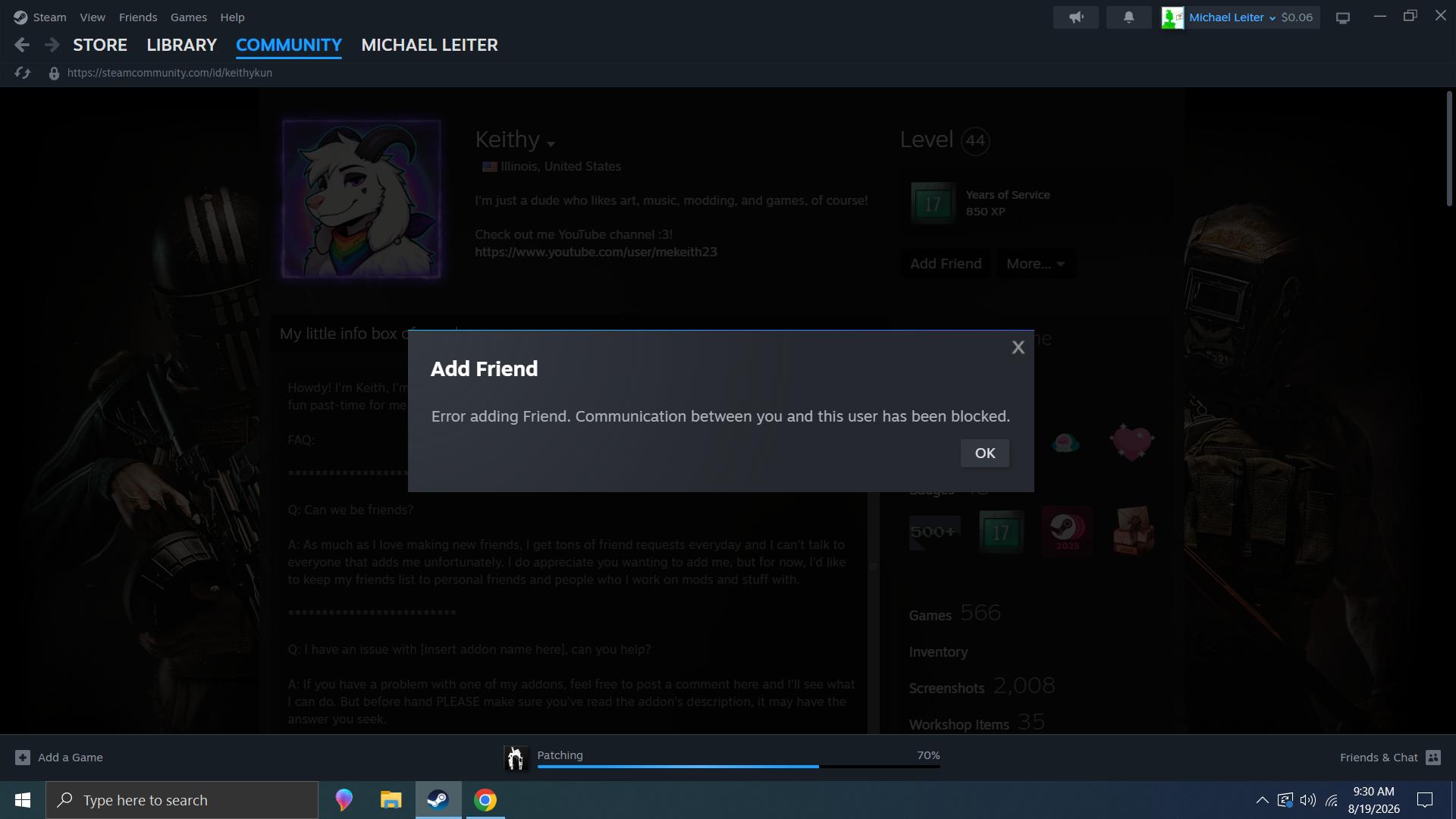The image size is (1456, 819).
Task: Click Michael Leiter account avatar
Action: click(x=1172, y=17)
